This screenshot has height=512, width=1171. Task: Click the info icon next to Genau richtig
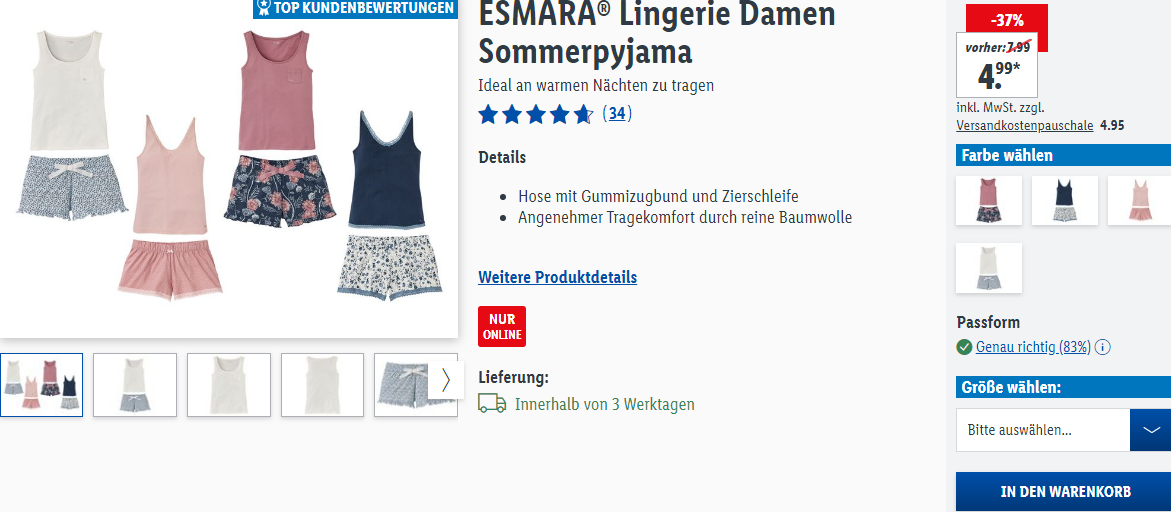pyautogui.click(x=1103, y=347)
